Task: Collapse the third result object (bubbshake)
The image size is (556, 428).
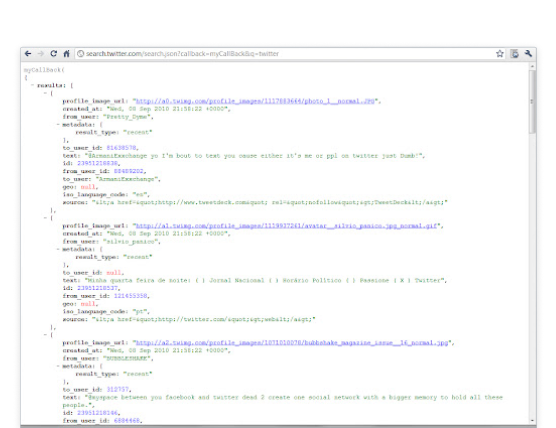Action: click(x=45, y=335)
